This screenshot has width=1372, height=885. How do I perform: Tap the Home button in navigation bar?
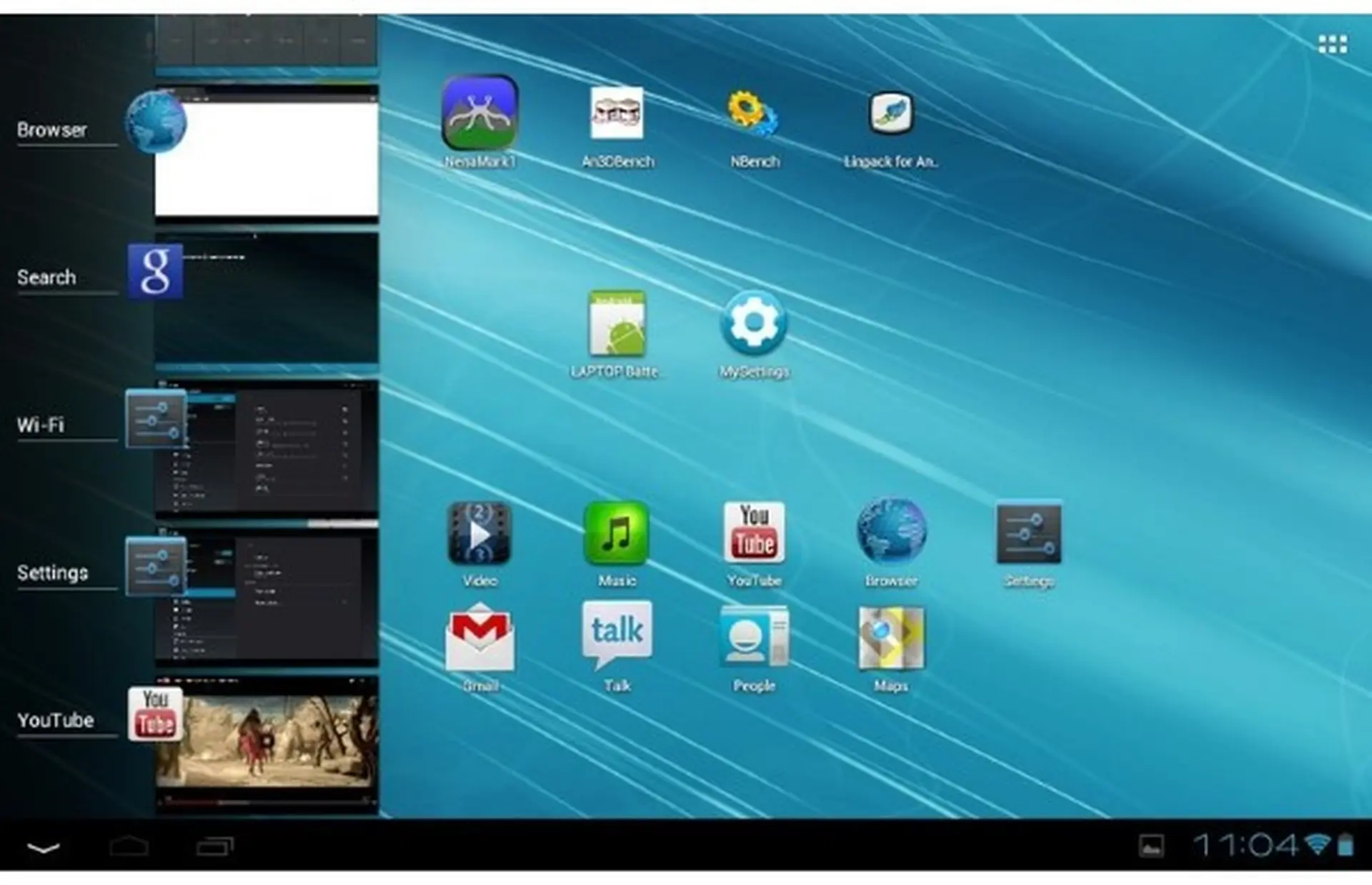(x=129, y=846)
